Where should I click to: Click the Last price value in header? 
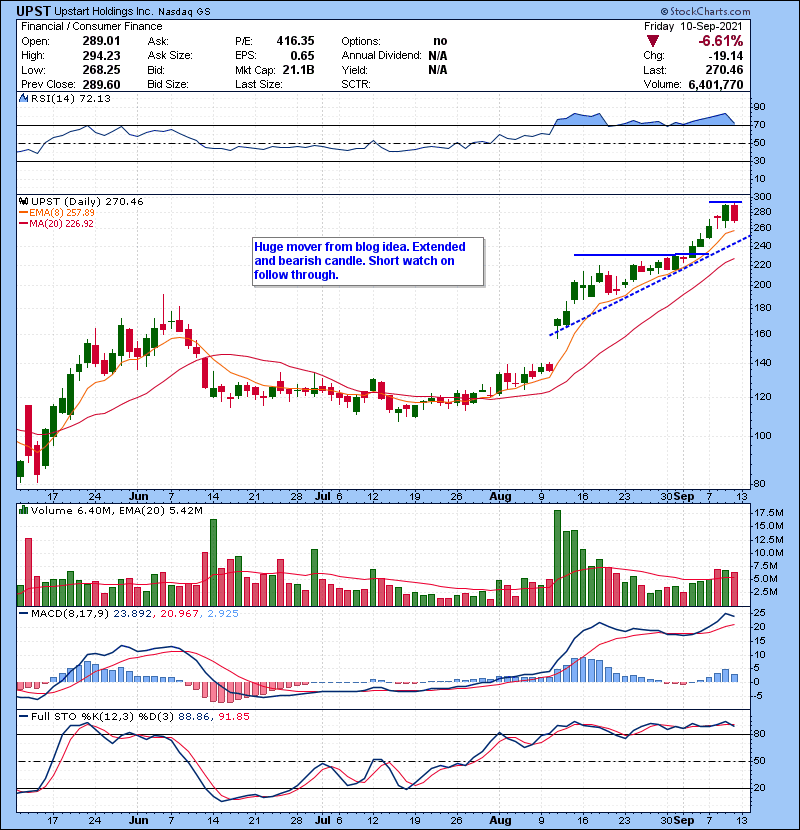click(724, 70)
